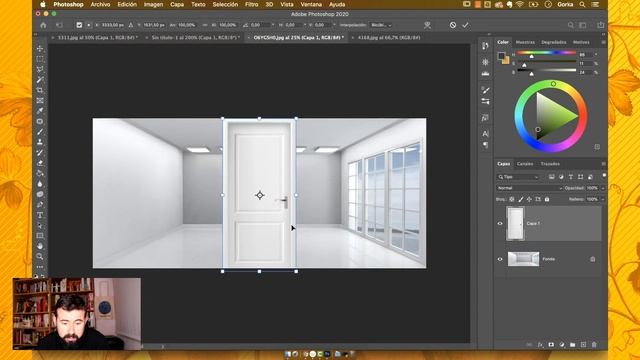Select the History Brush tool

click(x=40, y=153)
